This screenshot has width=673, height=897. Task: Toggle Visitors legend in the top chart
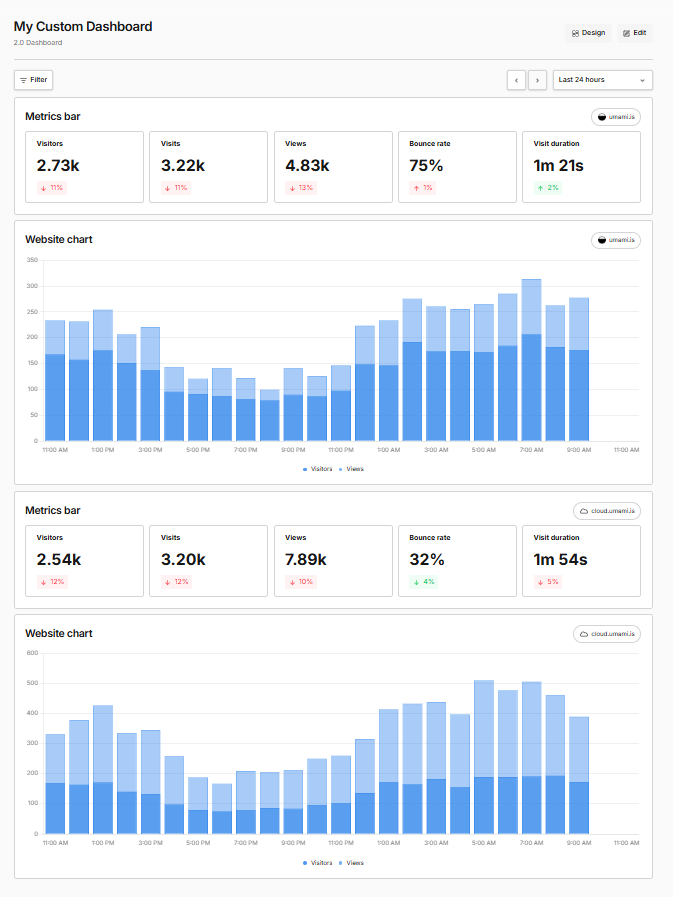[x=320, y=469]
